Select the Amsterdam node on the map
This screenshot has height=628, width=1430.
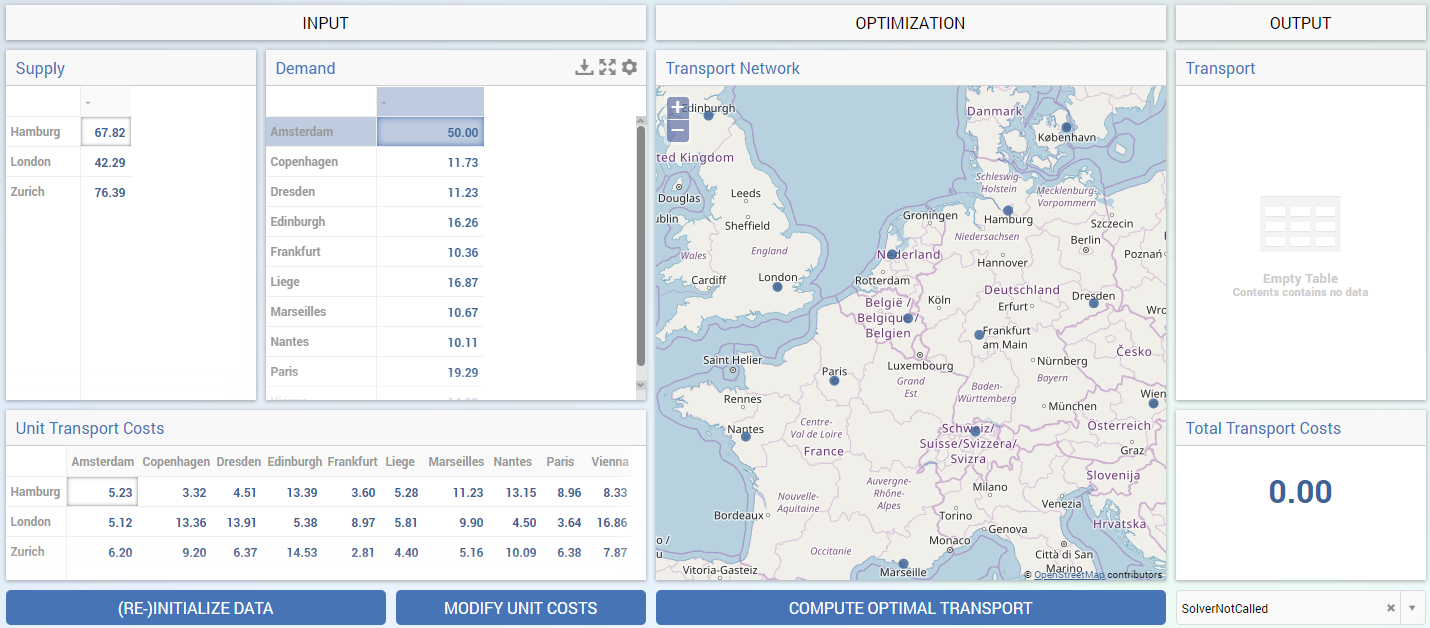click(891, 254)
